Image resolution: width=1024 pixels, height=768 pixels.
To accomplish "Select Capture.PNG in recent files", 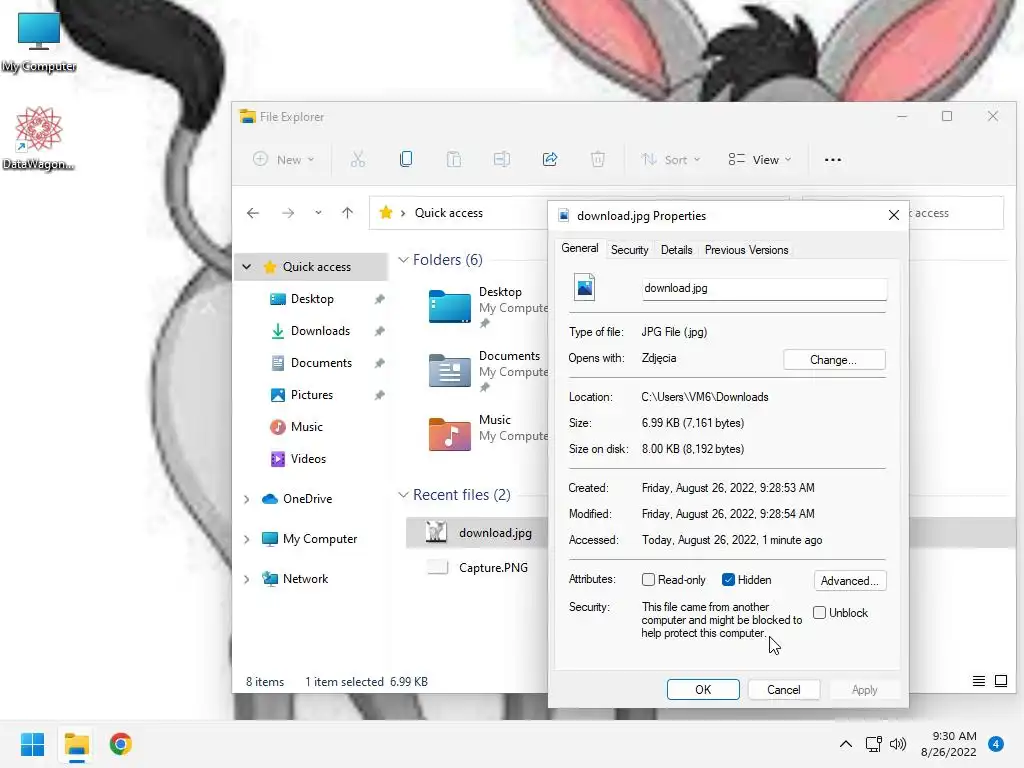I will point(478,568).
